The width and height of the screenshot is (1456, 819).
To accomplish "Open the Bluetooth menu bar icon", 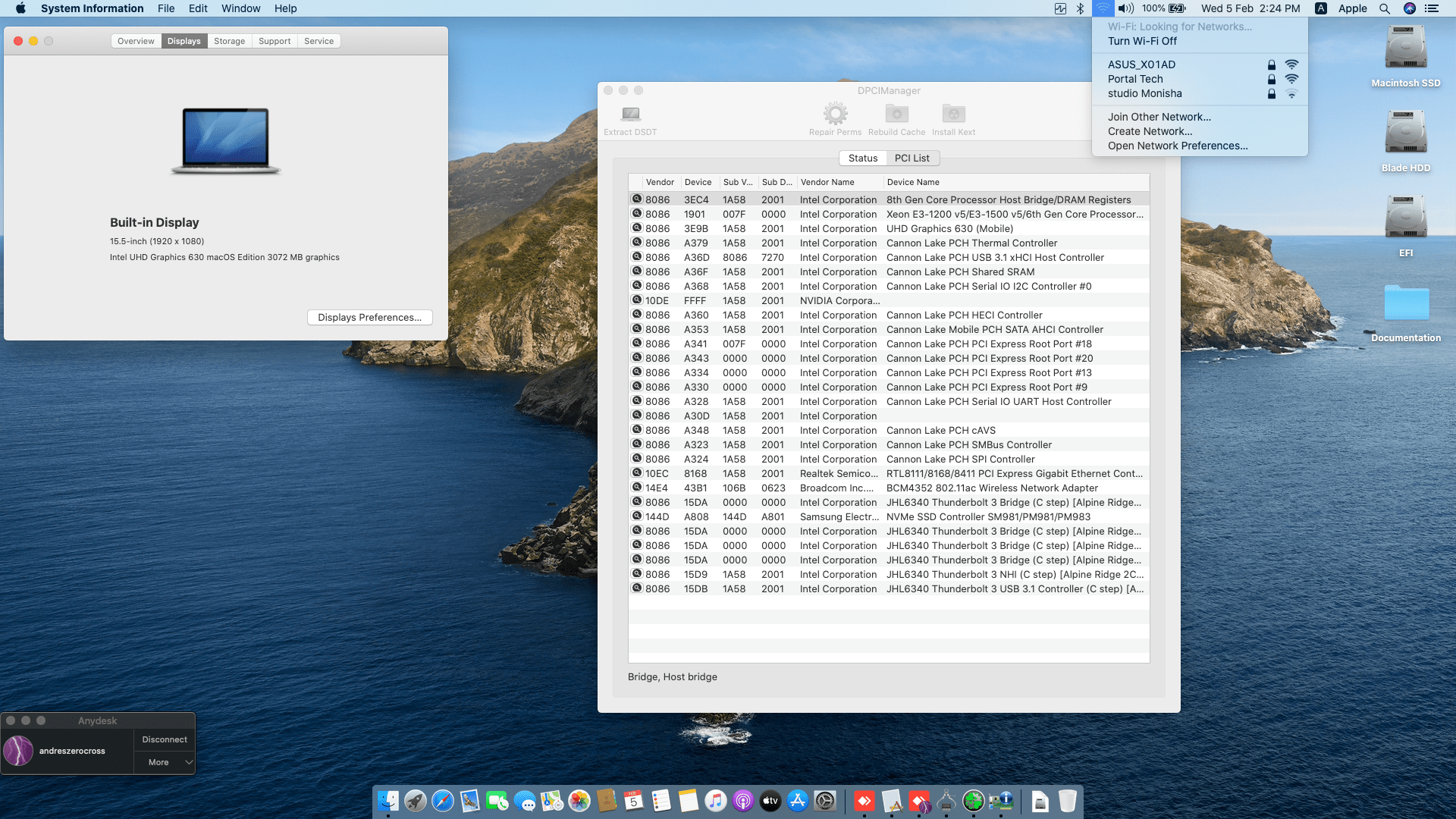I will click(1081, 8).
